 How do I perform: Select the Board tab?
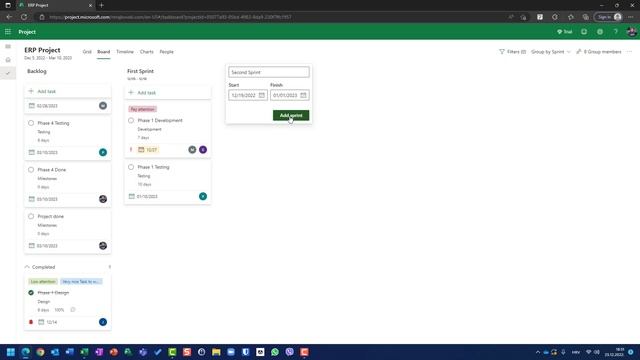[x=104, y=52]
